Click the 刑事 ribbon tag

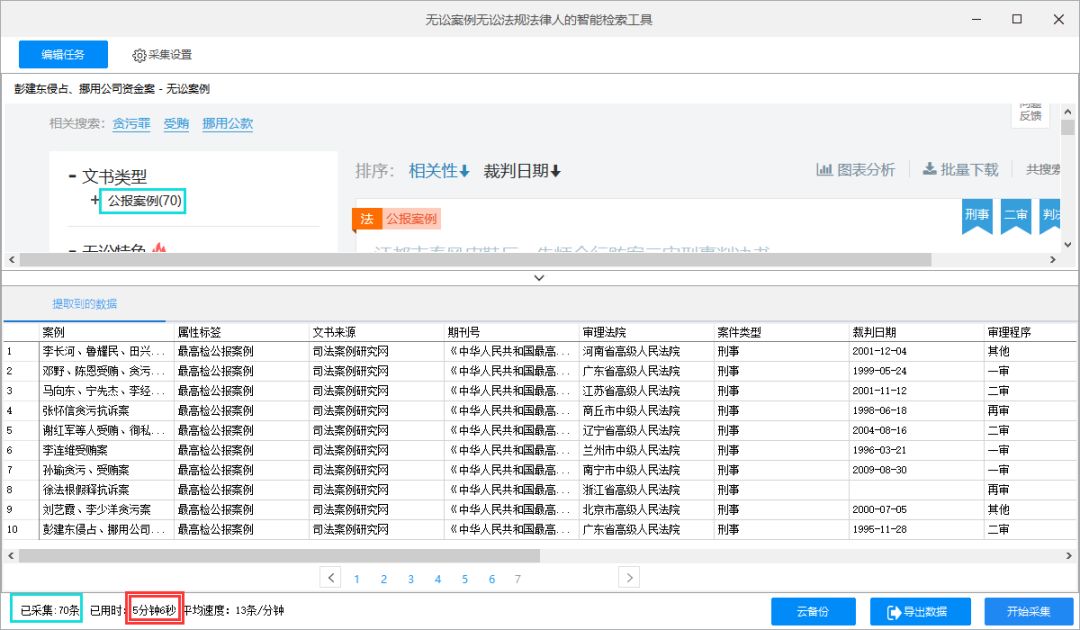click(x=977, y=216)
